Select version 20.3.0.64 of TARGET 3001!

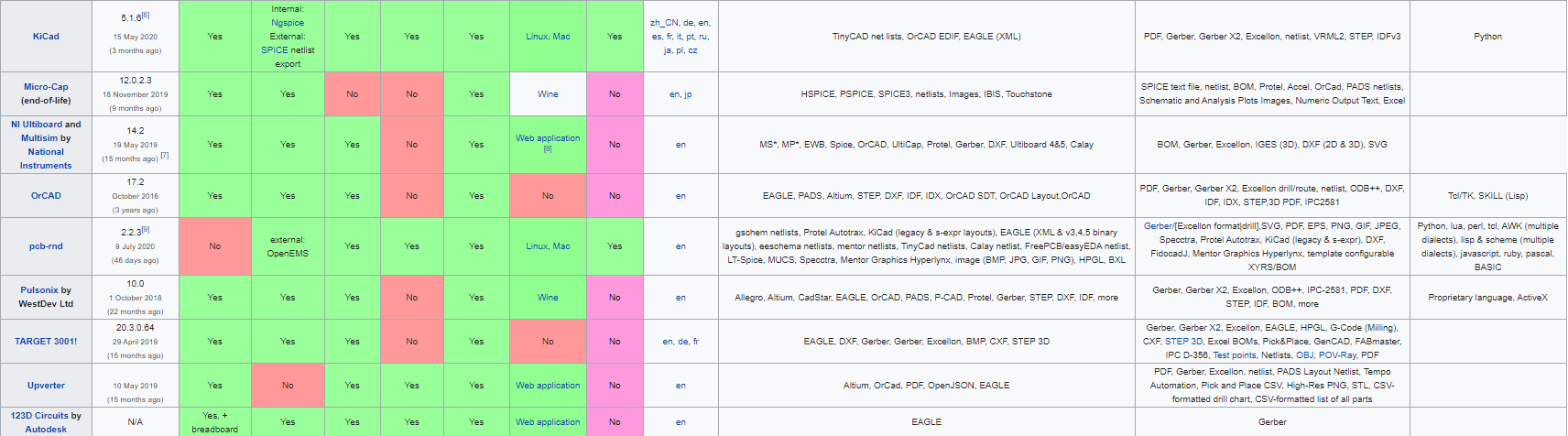click(x=136, y=328)
